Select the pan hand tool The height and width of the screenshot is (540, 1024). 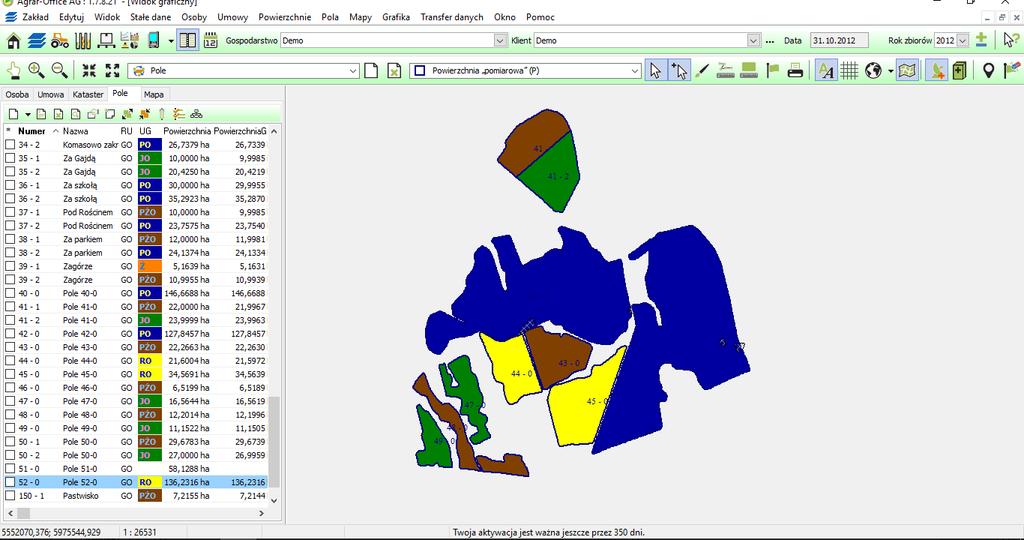click(14, 70)
